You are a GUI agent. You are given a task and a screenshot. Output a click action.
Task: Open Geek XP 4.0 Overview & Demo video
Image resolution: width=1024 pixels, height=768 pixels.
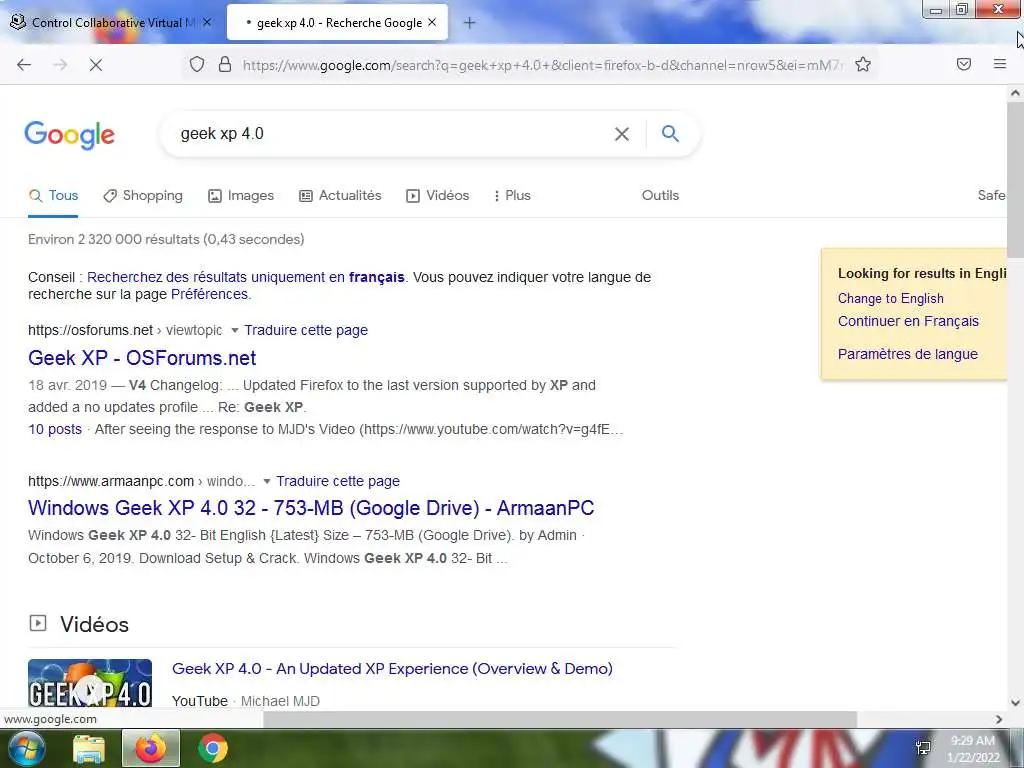click(392, 669)
